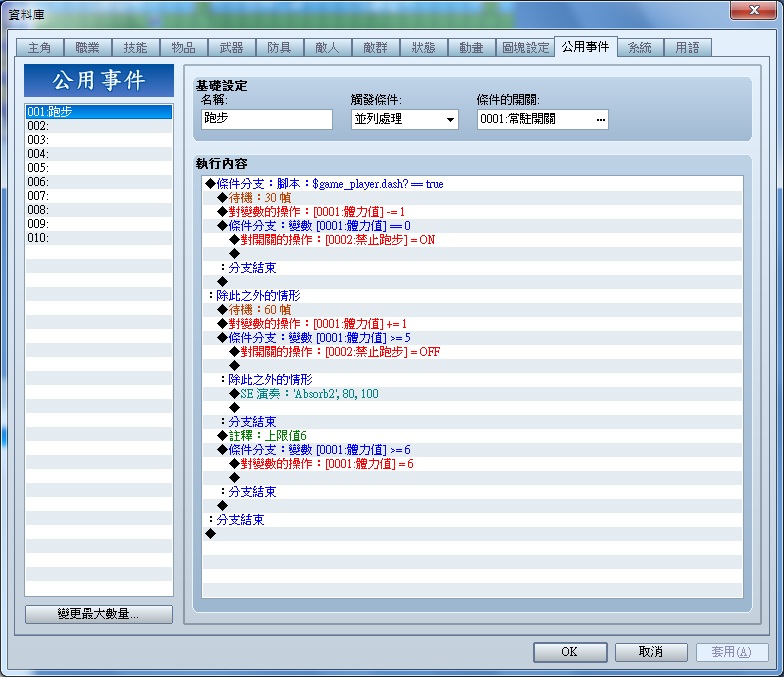784x677 pixels.
Task: Open the 武器 tab
Action: pos(232,48)
